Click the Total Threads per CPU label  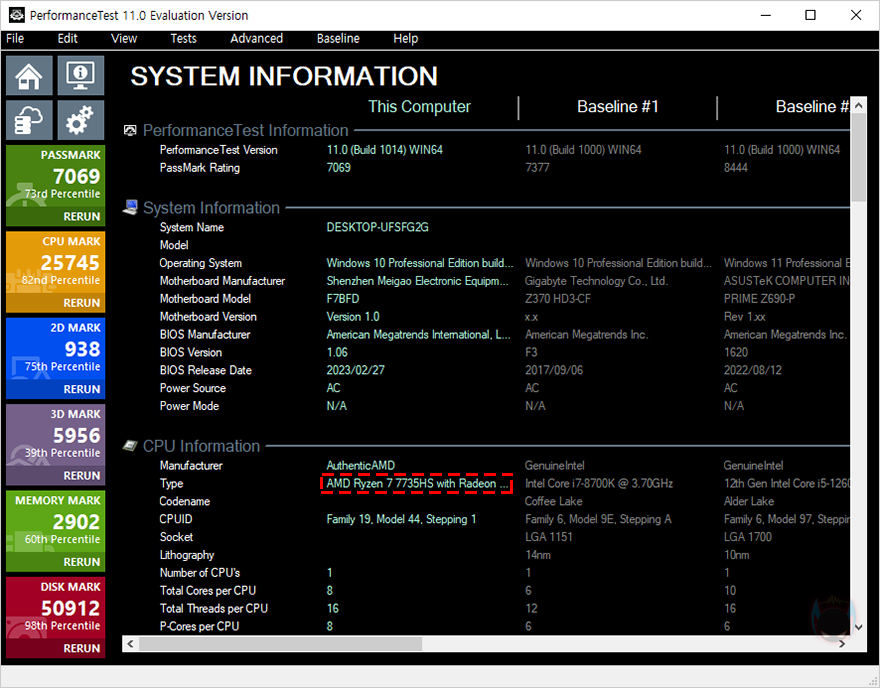(214, 608)
